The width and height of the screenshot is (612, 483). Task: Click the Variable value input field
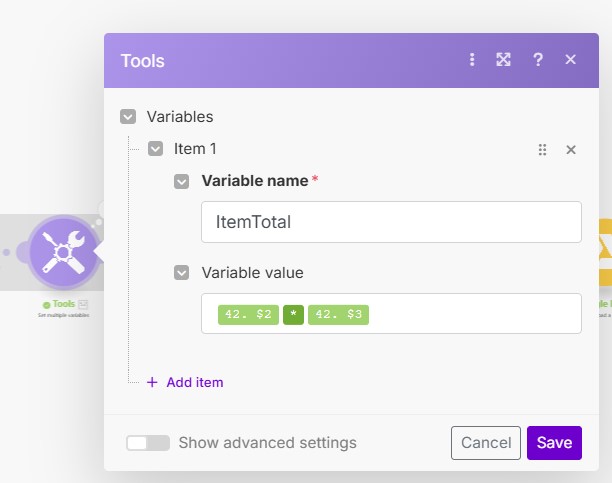(x=391, y=314)
